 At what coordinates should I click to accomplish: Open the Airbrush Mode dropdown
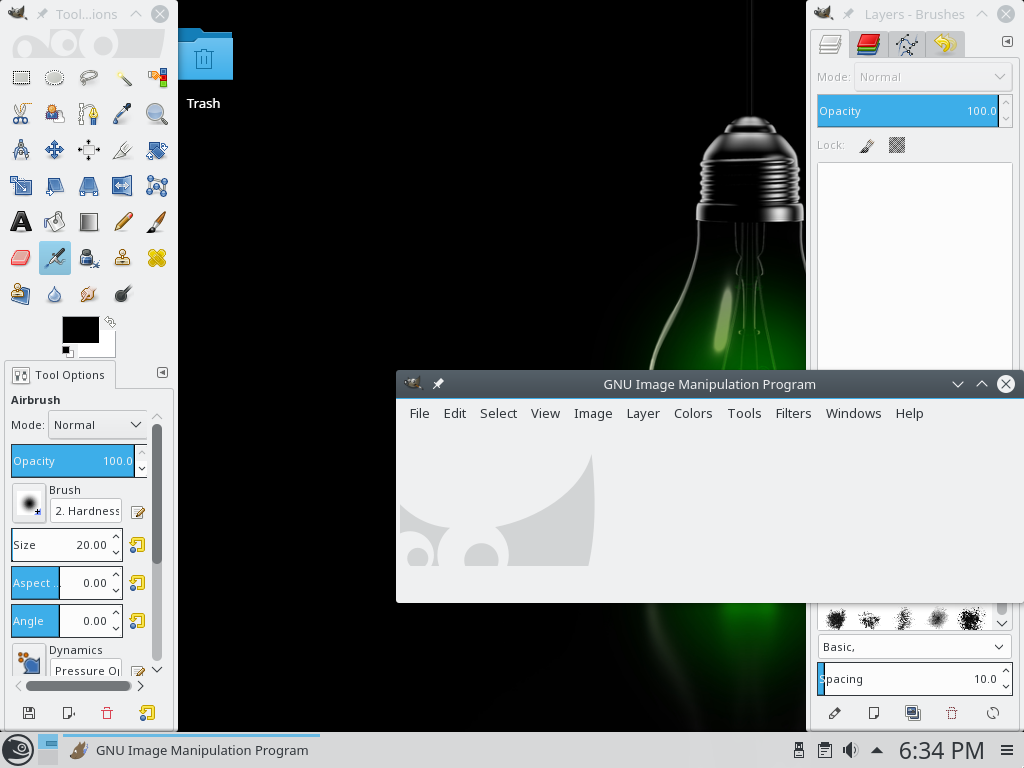pyautogui.click(x=99, y=425)
